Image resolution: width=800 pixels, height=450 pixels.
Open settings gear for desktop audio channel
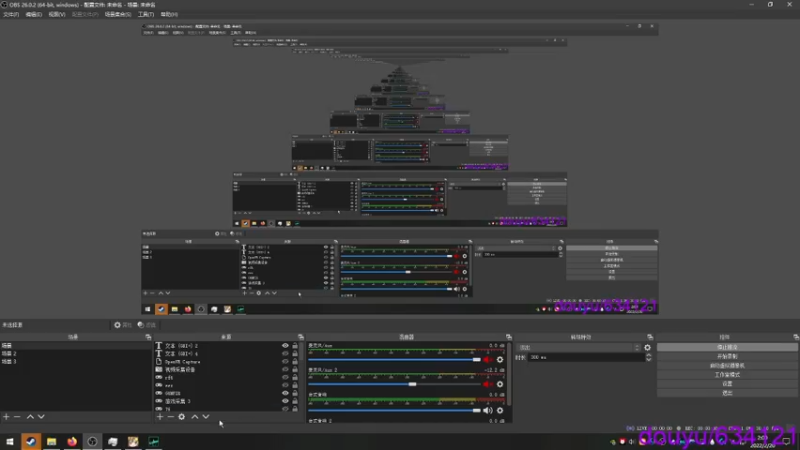tap(500, 410)
